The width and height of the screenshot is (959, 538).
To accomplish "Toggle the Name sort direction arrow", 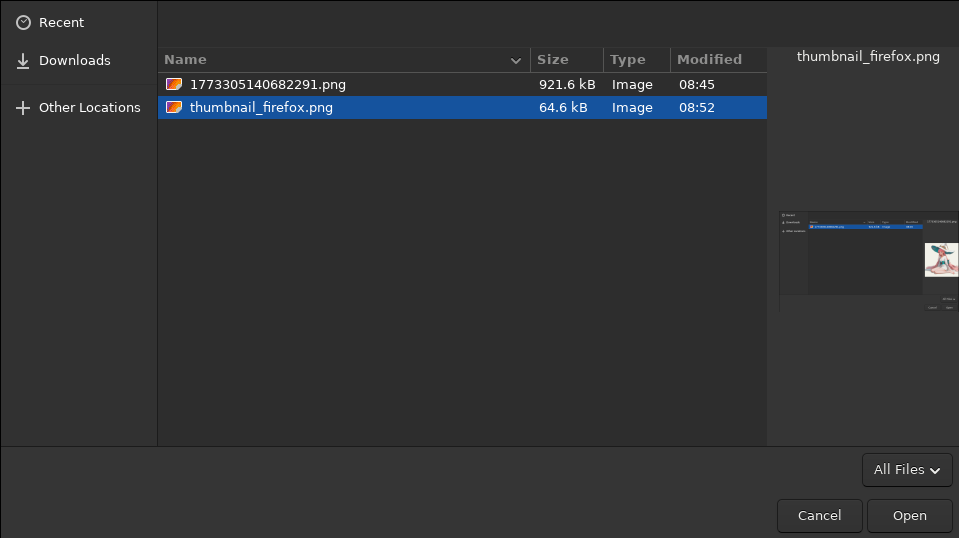I will 516,60.
